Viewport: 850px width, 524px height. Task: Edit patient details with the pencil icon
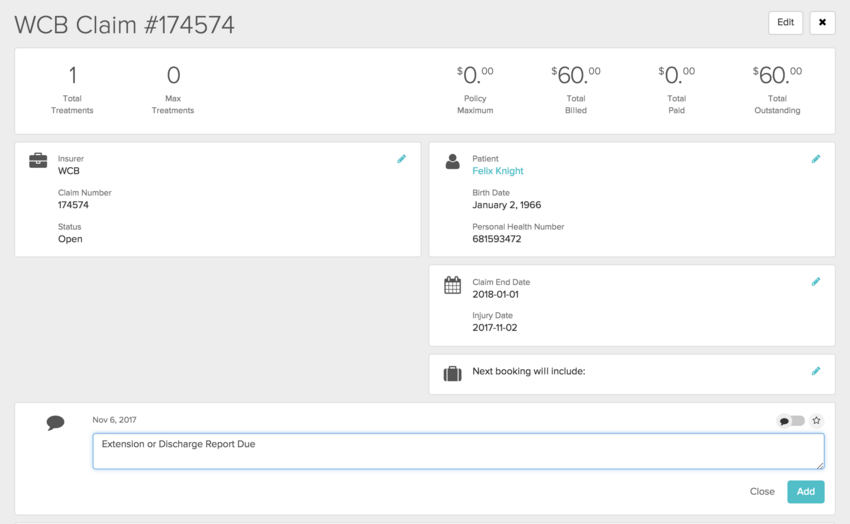tap(815, 159)
